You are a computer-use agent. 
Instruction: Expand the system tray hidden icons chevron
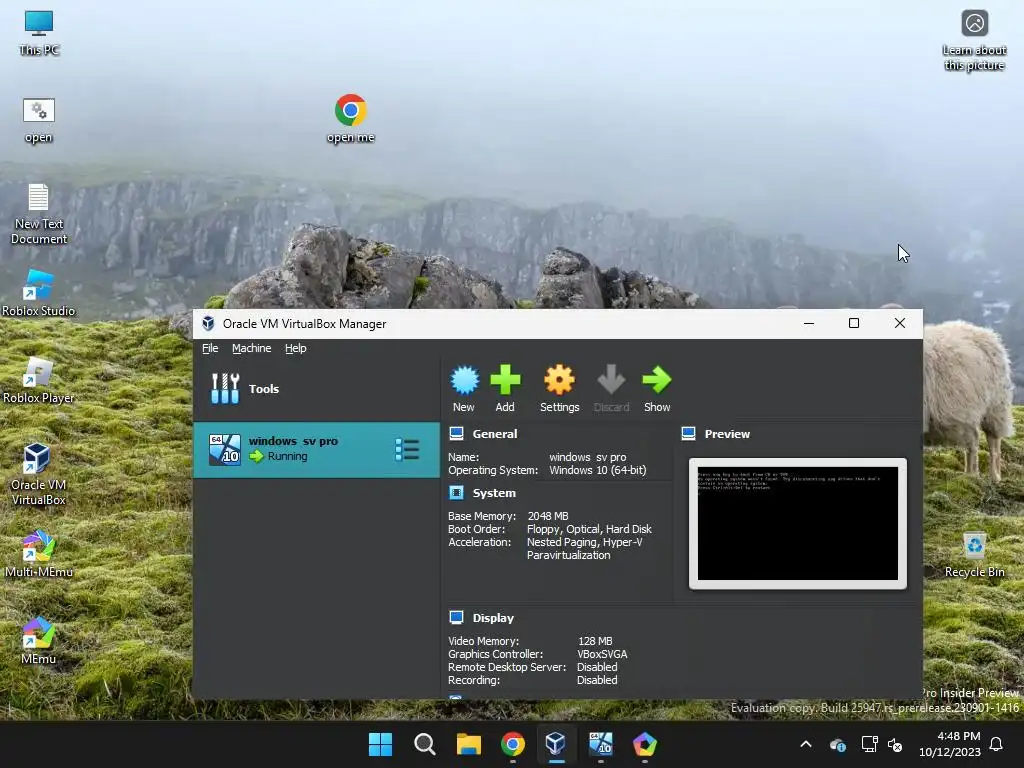pyautogui.click(x=806, y=744)
